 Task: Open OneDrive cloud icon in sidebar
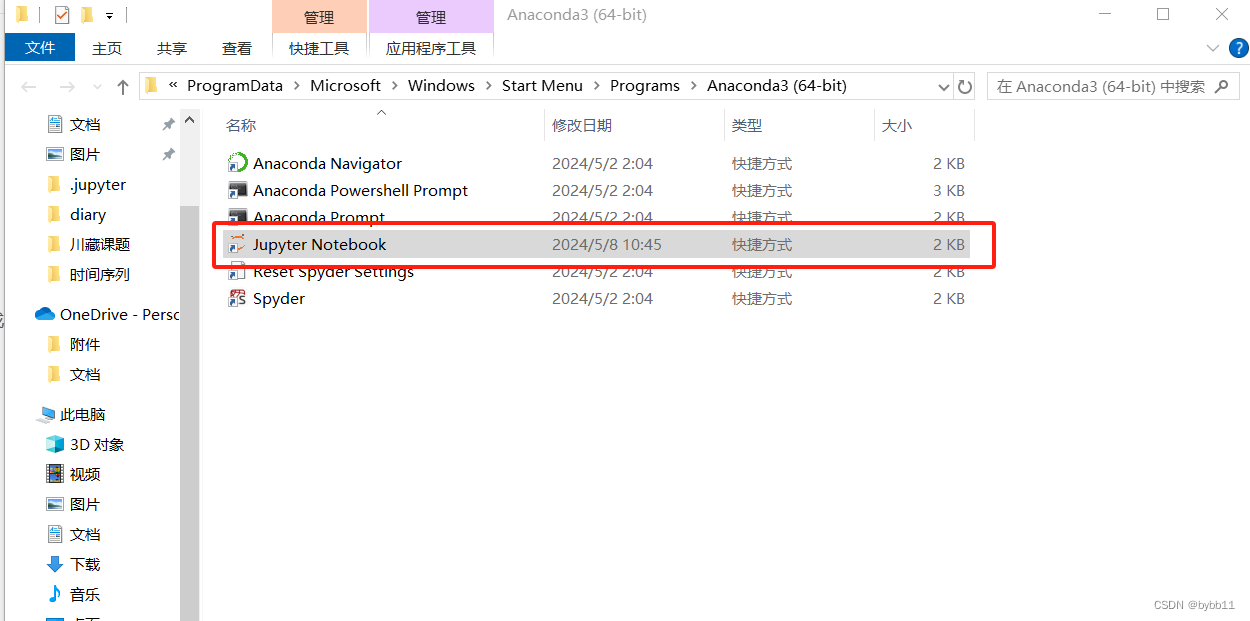[x=44, y=314]
